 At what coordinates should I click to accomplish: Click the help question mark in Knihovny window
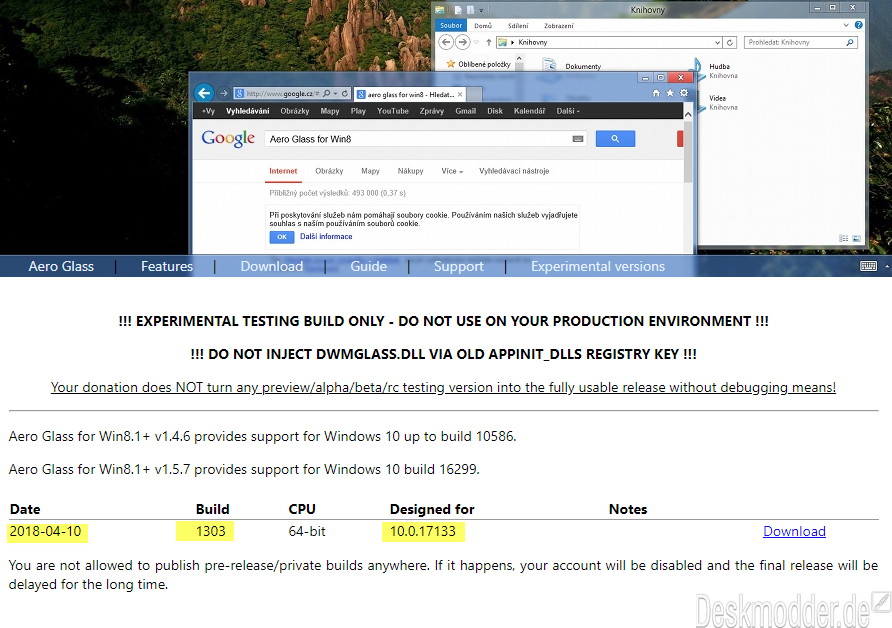(x=858, y=25)
